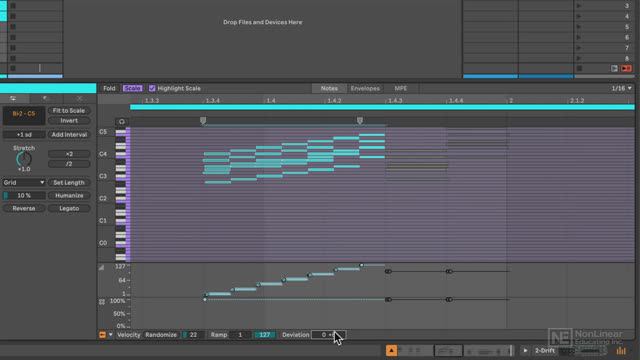Viewport: 640px width, 360px height.
Task: Click the cyan clip title bar
Action: coord(48,88)
